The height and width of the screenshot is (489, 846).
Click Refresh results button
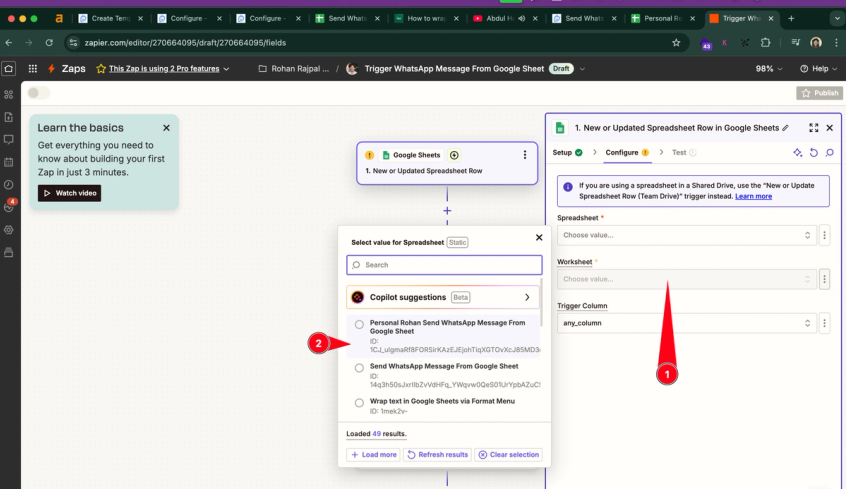tap(438, 455)
